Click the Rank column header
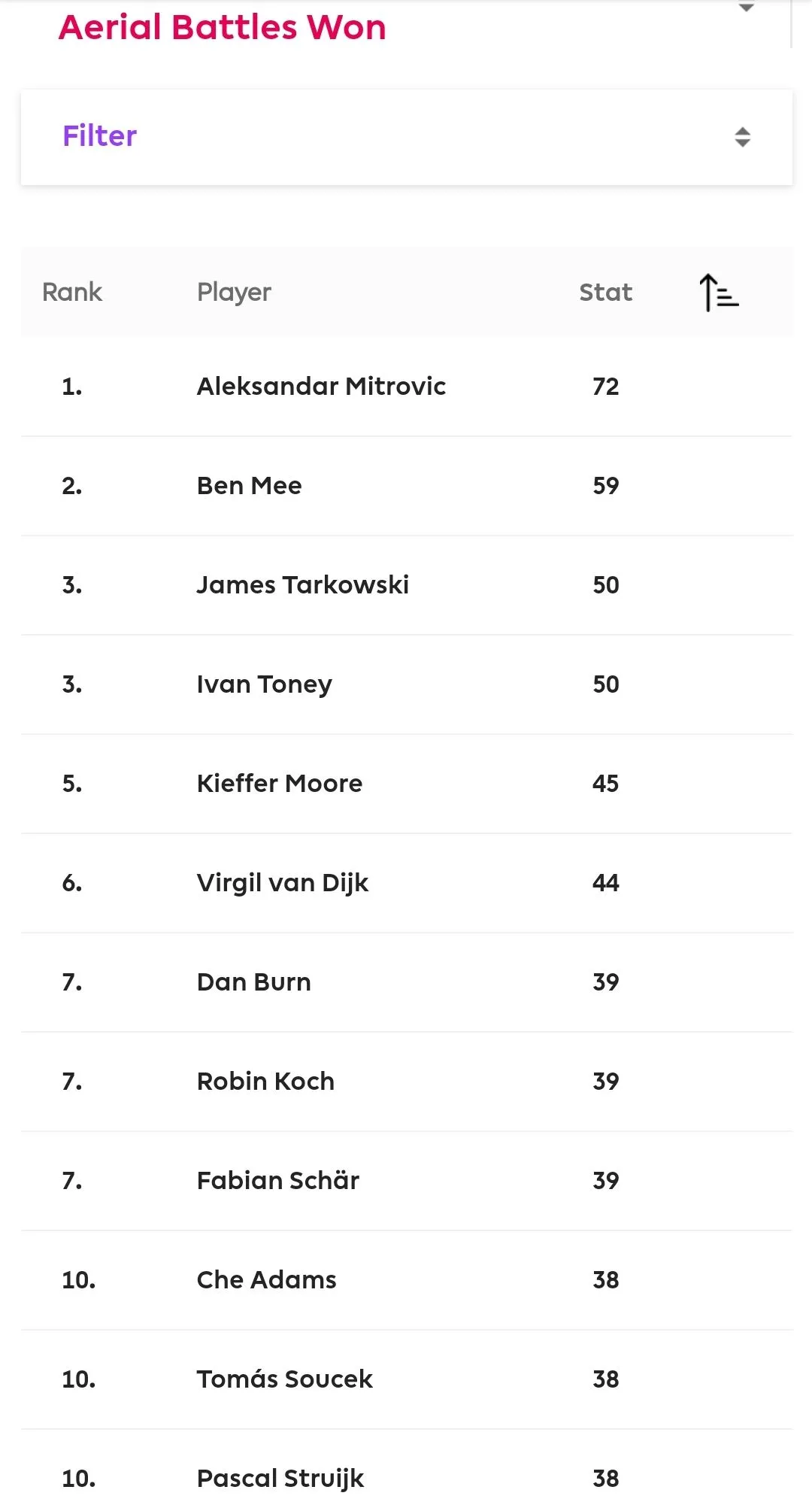The width and height of the screenshot is (812, 1511). tap(72, 292)
